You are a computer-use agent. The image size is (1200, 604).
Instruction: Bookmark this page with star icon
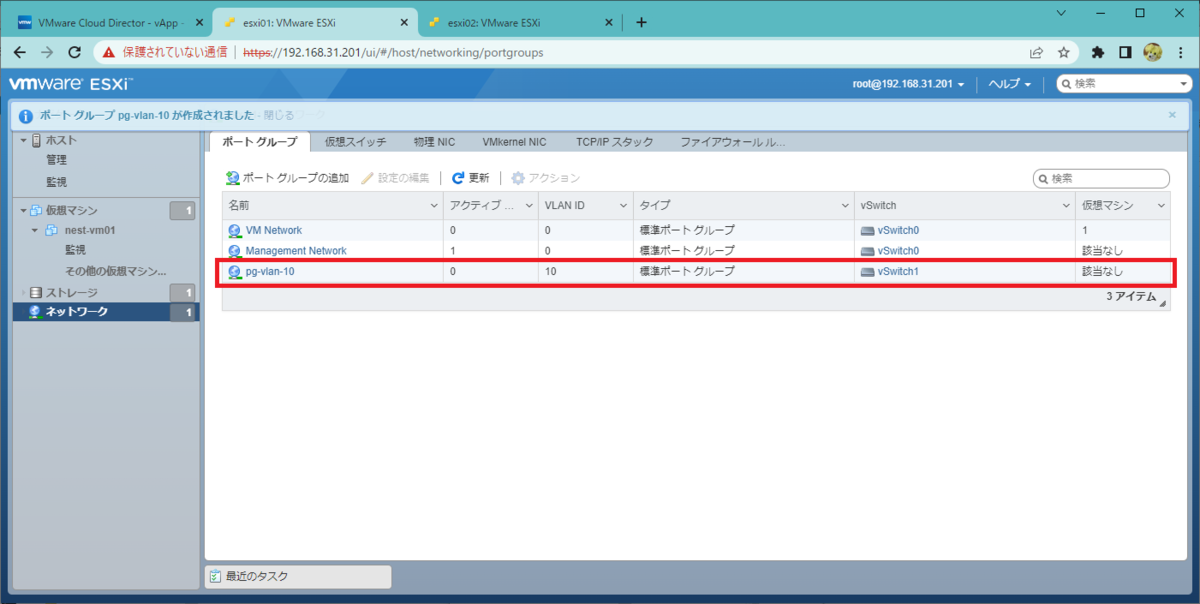[x=1064, y=52]
